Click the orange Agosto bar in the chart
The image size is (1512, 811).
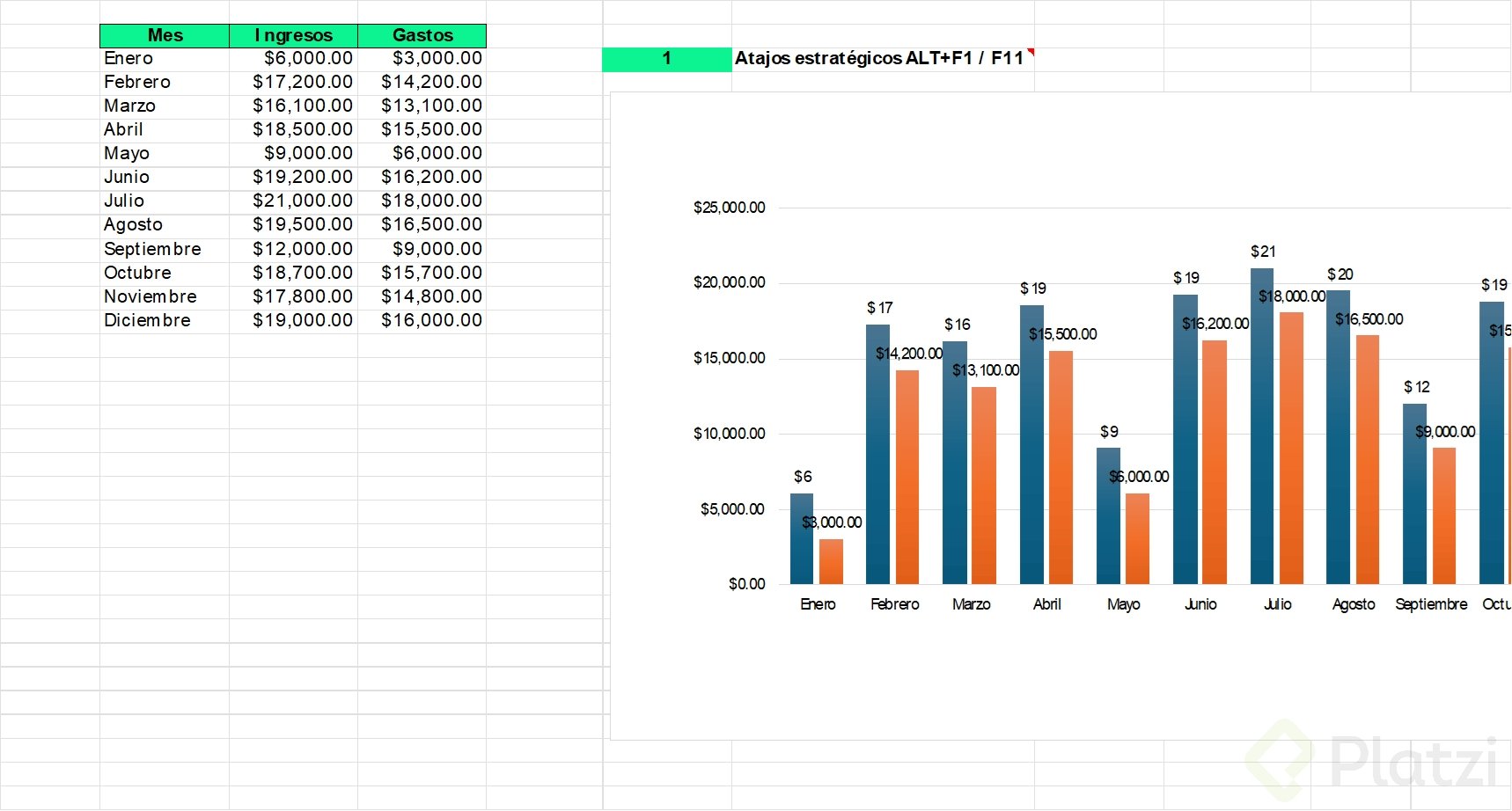pyautogui.click(x=1368, y=459)
